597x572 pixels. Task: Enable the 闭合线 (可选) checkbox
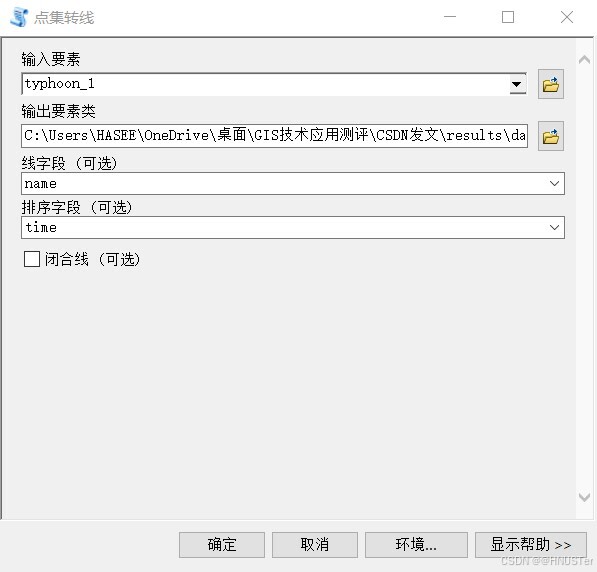[x=32, y=259]
